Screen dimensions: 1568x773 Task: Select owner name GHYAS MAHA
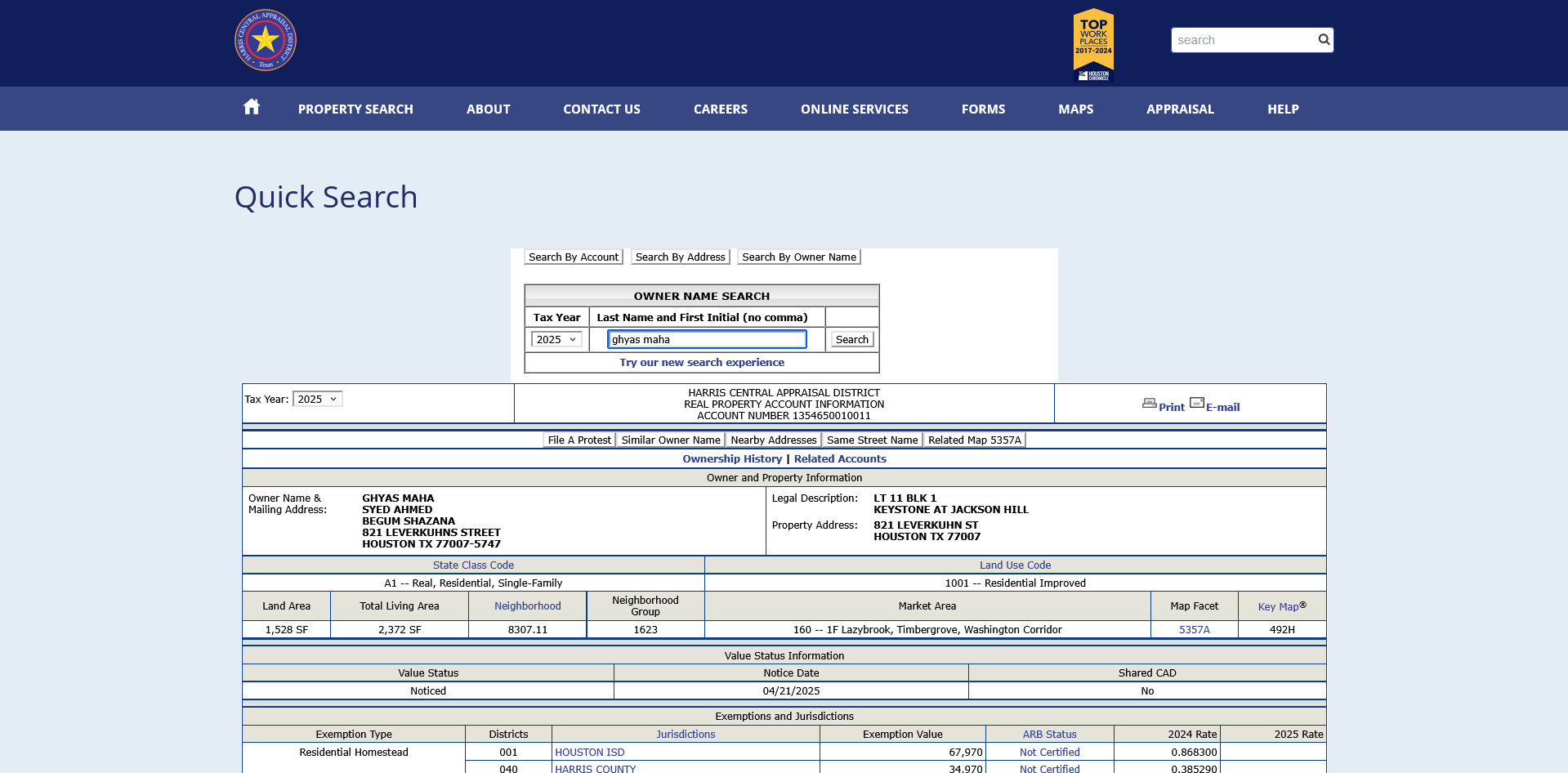(x=398, y=498)
